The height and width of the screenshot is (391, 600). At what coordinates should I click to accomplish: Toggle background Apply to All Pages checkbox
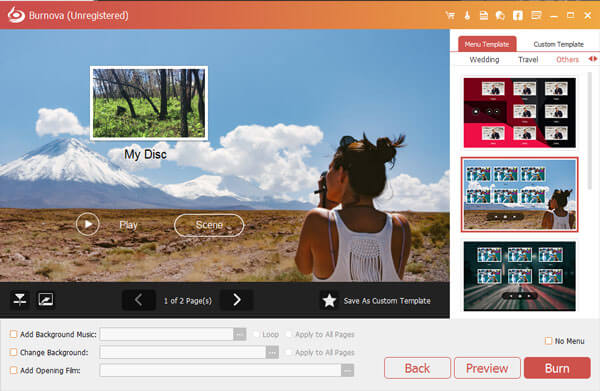click(289, 352)
